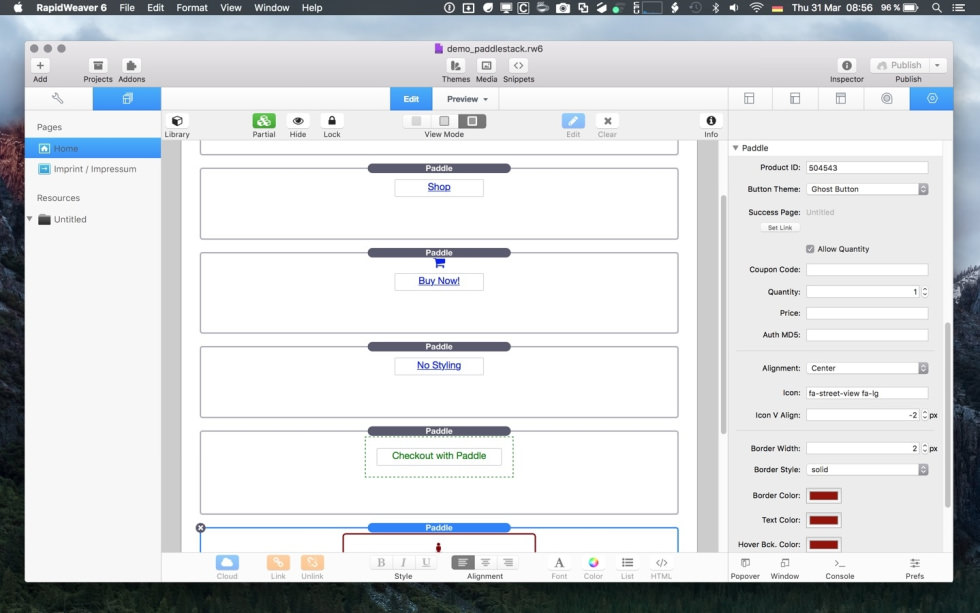The width and height of the screenshot is (980, 613).
Task: Toggle bold text style
Action: (x=381, y=562)
